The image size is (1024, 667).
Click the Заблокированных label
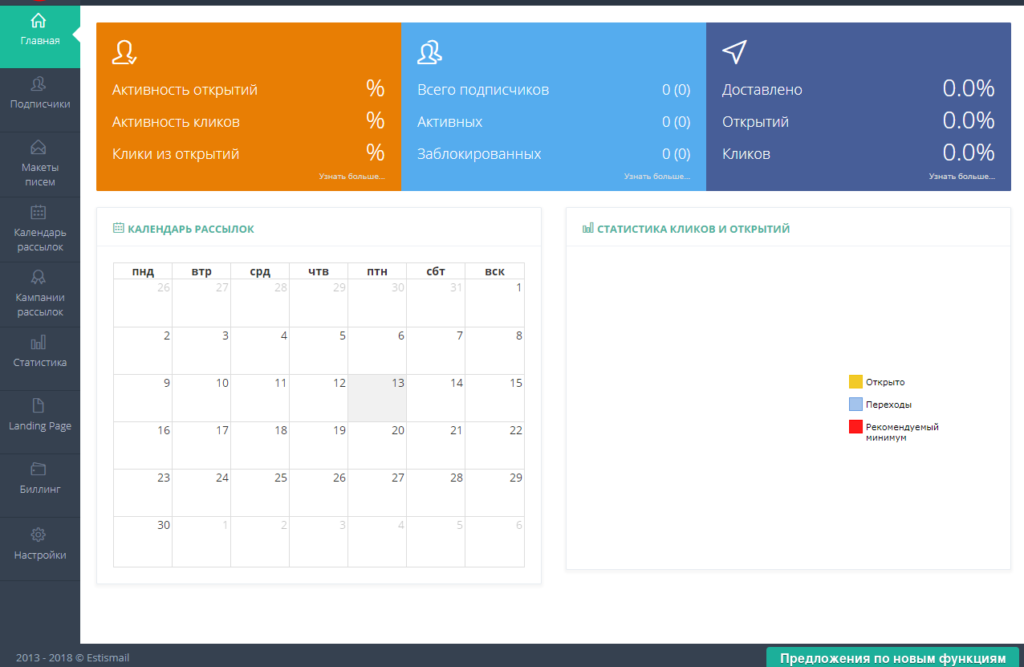coord(479,154)
